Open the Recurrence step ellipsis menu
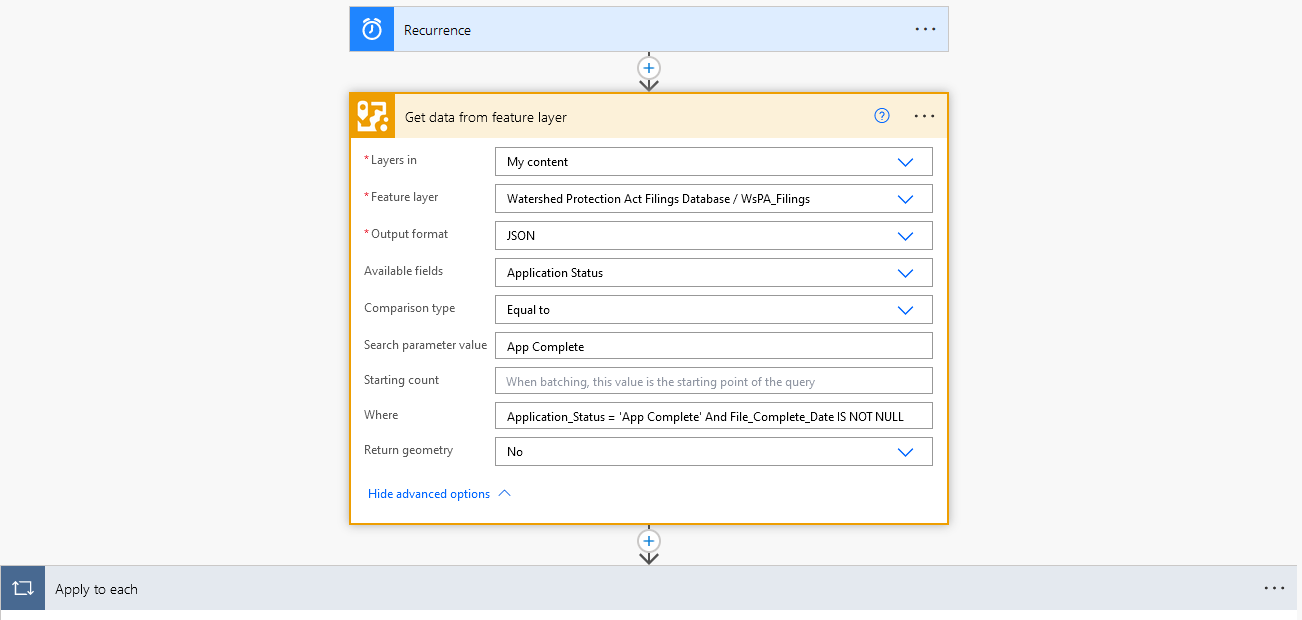 click(x=925, y=30)
